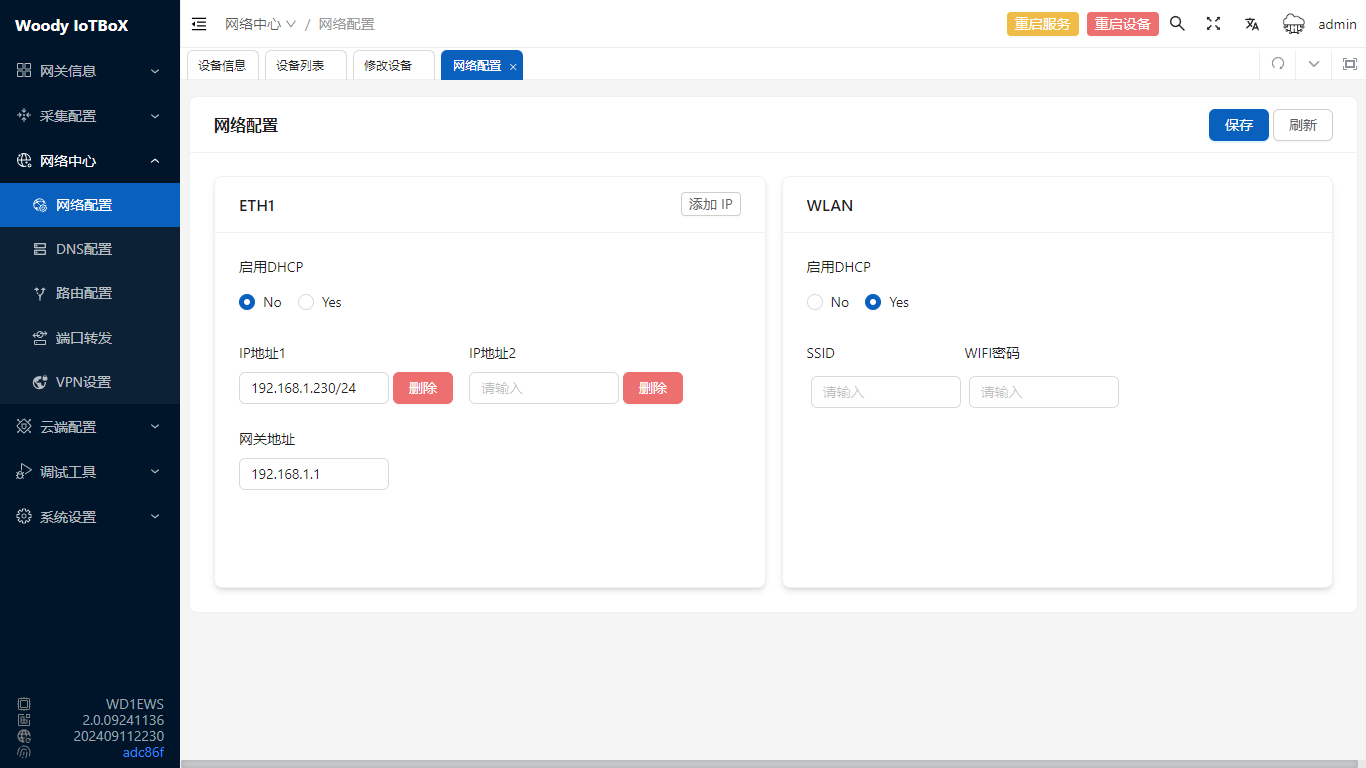
Task: Click the horizontal scrollbar at bottom
Action: pyautogui.click(x=770, y=763)
